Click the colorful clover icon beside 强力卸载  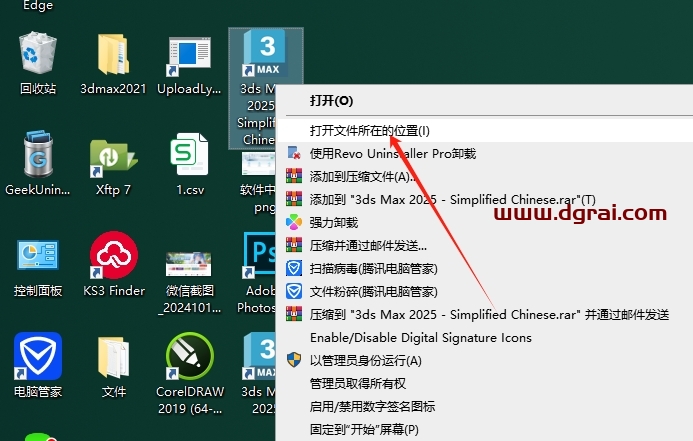click(x=294, y=222)
